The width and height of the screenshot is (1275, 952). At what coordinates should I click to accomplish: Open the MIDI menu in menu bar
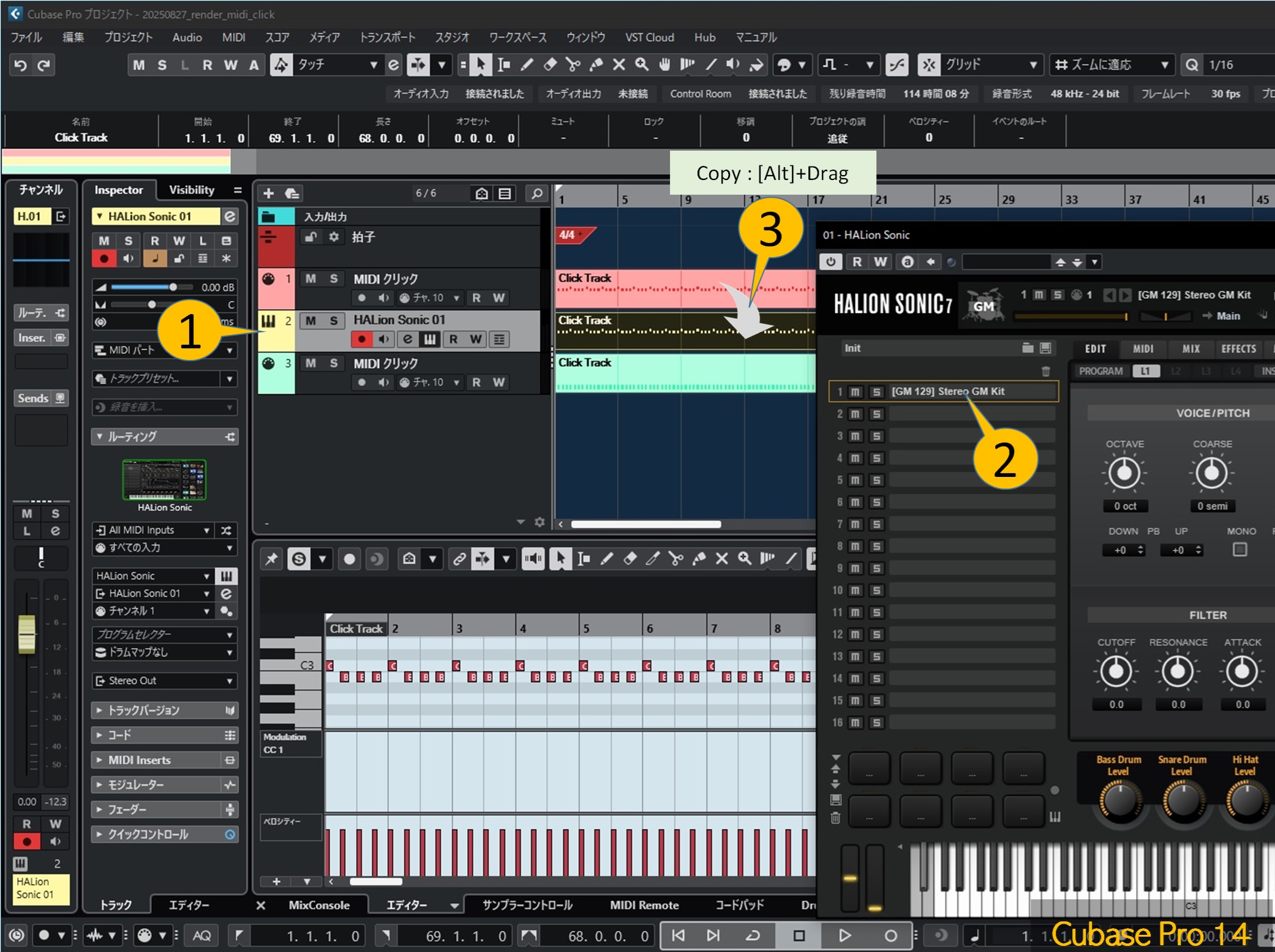tap(233, 37)
